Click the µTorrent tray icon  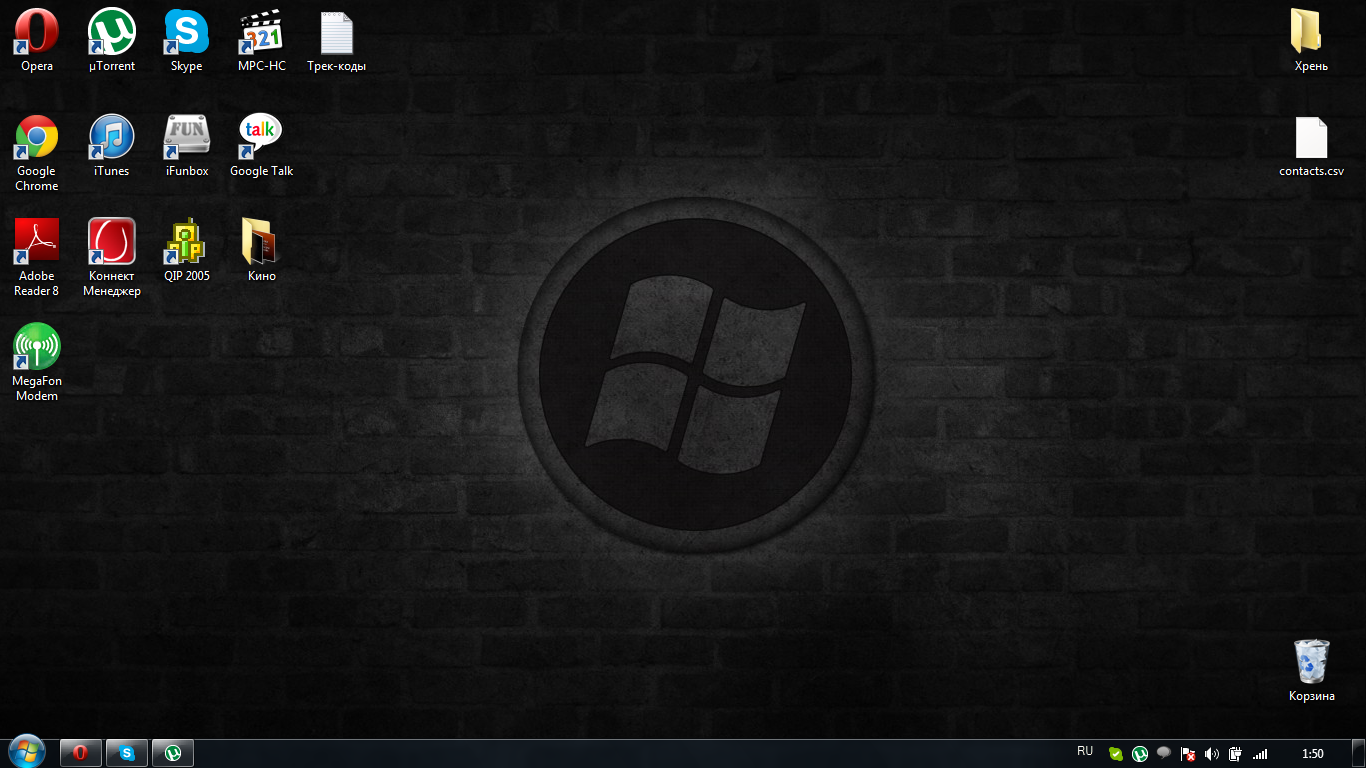(x=1140, y=754)
